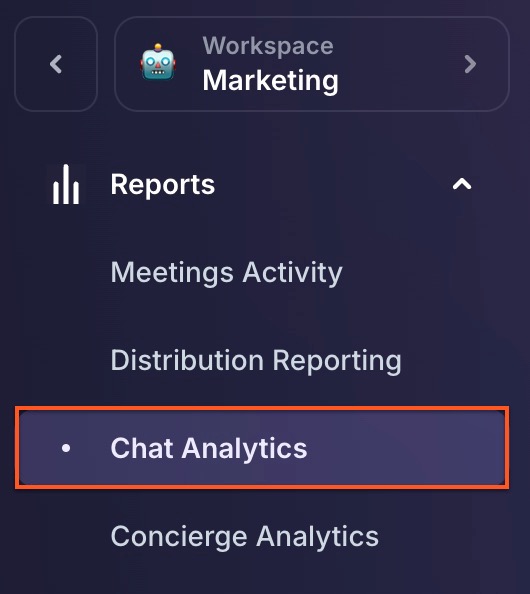
Task: Click the word Analytics in Chat Analytics
Action: point(244,448)
